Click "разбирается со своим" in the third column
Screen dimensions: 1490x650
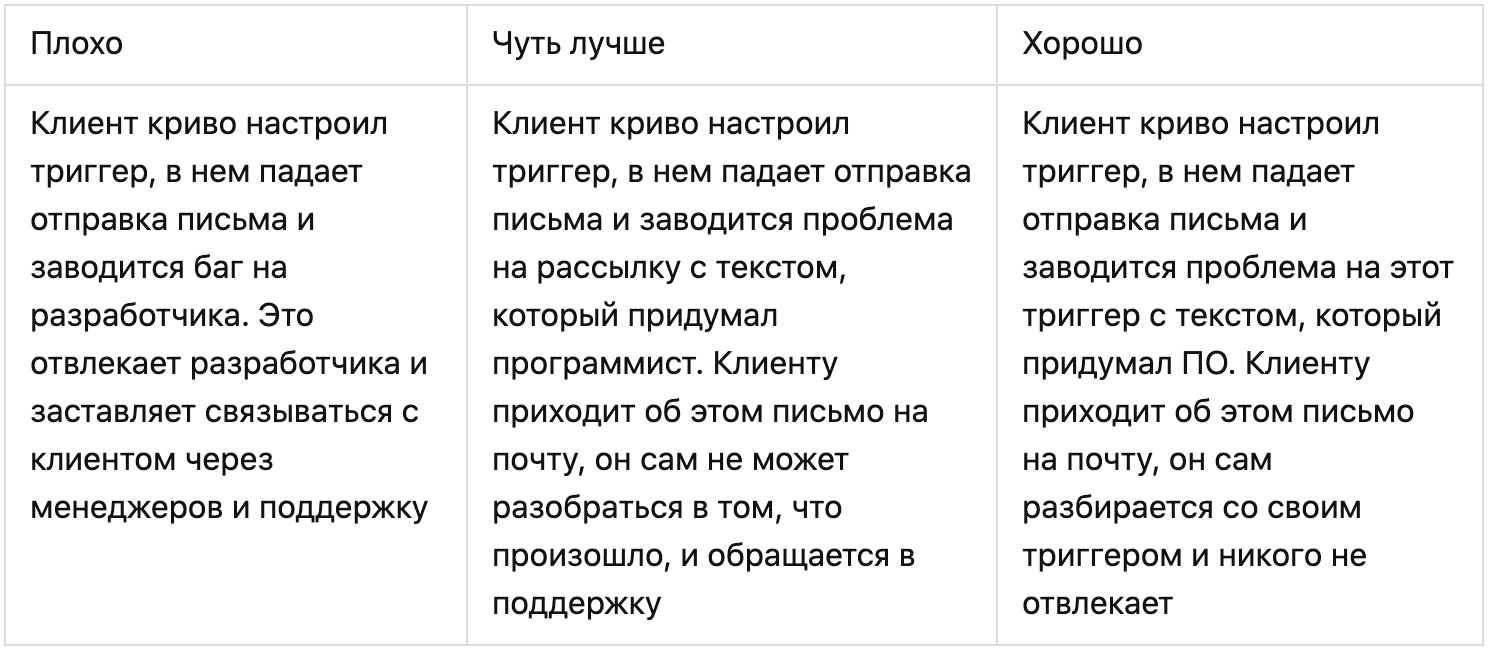(x=1192, y=508)
